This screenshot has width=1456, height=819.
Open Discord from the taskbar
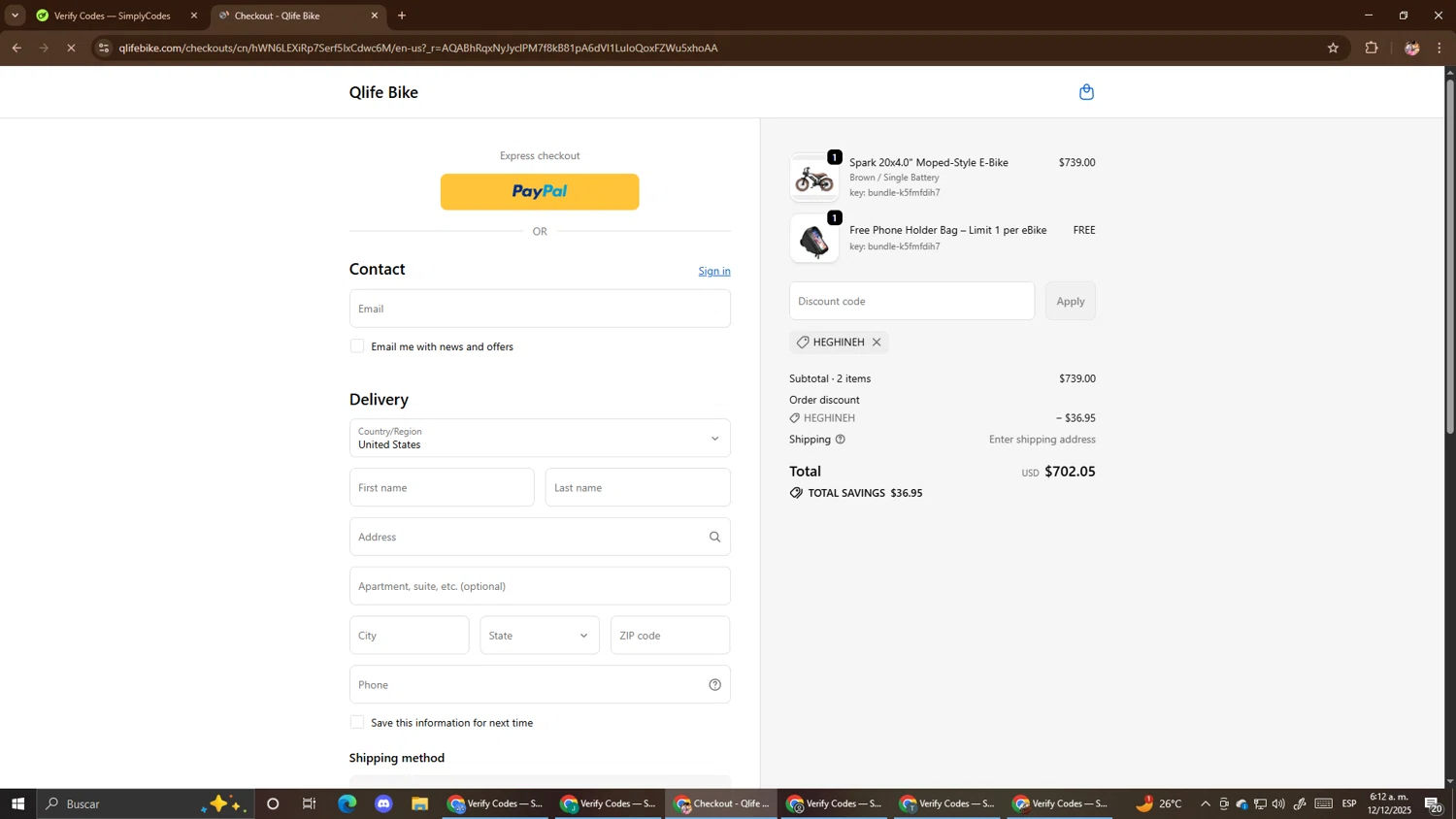pos(383,804)
